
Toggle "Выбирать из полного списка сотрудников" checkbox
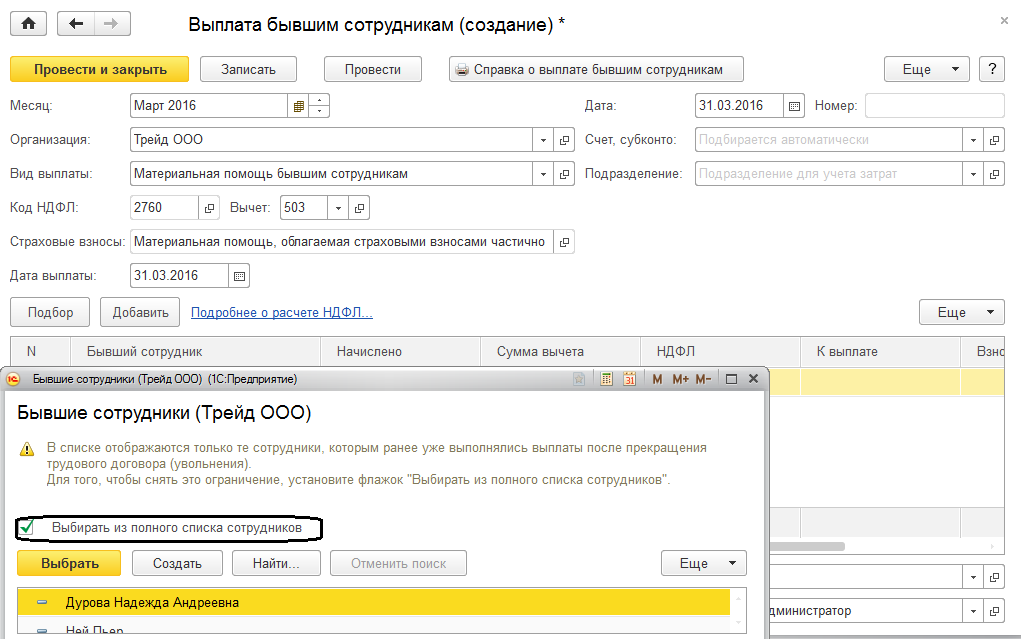click(x=27, y=527)
